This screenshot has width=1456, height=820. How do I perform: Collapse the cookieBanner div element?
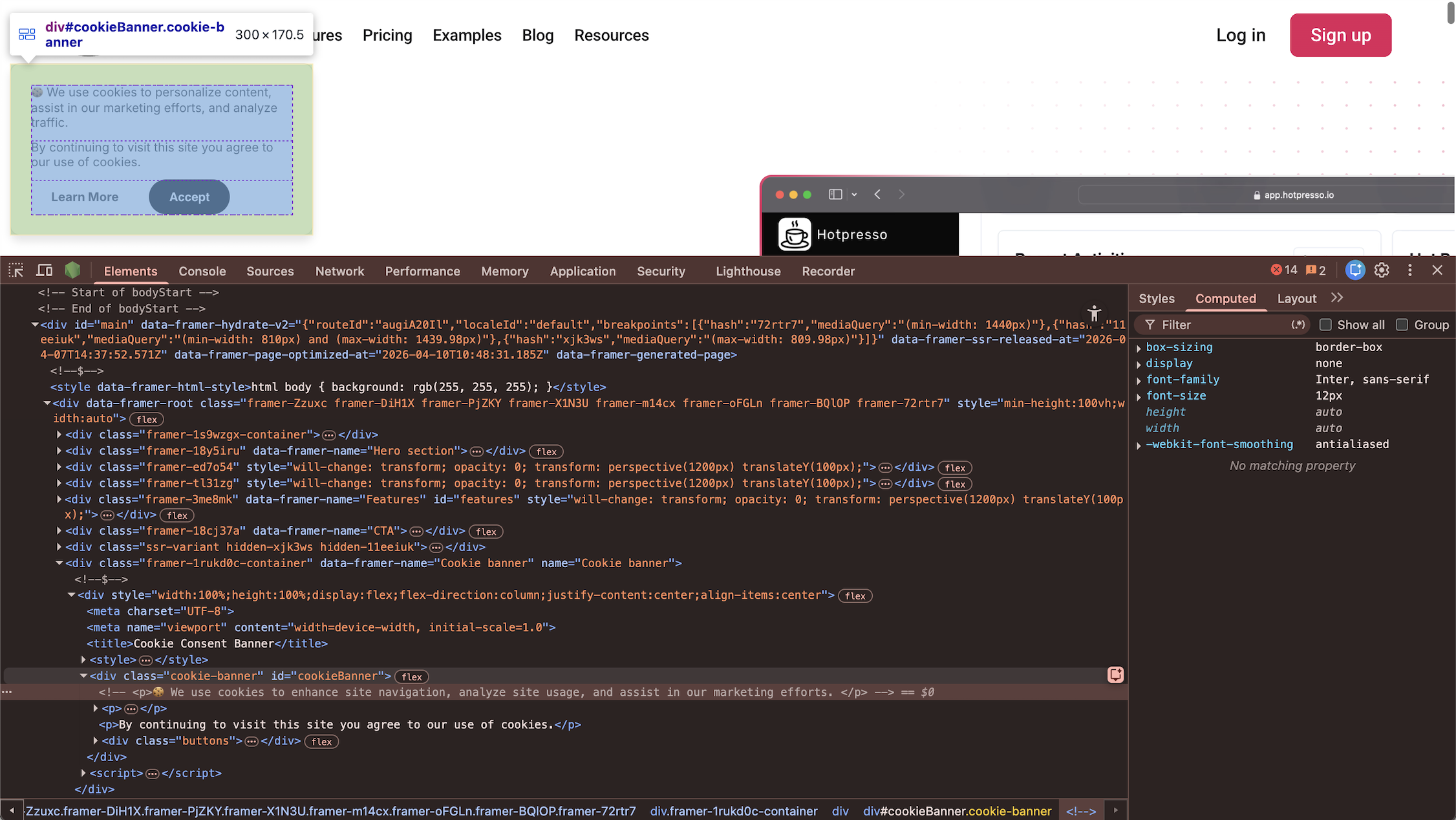click(x=83, y=675)
